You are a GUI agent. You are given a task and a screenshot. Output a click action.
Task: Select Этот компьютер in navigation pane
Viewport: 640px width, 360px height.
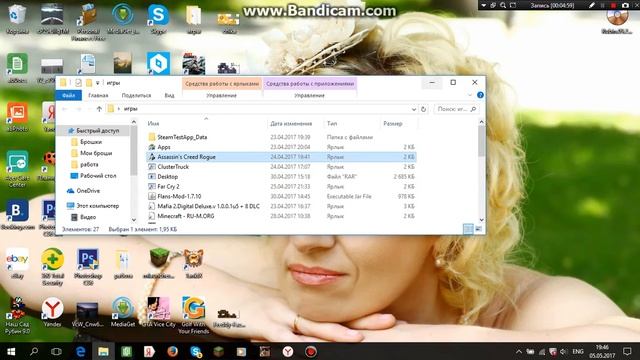coord(98,206)
